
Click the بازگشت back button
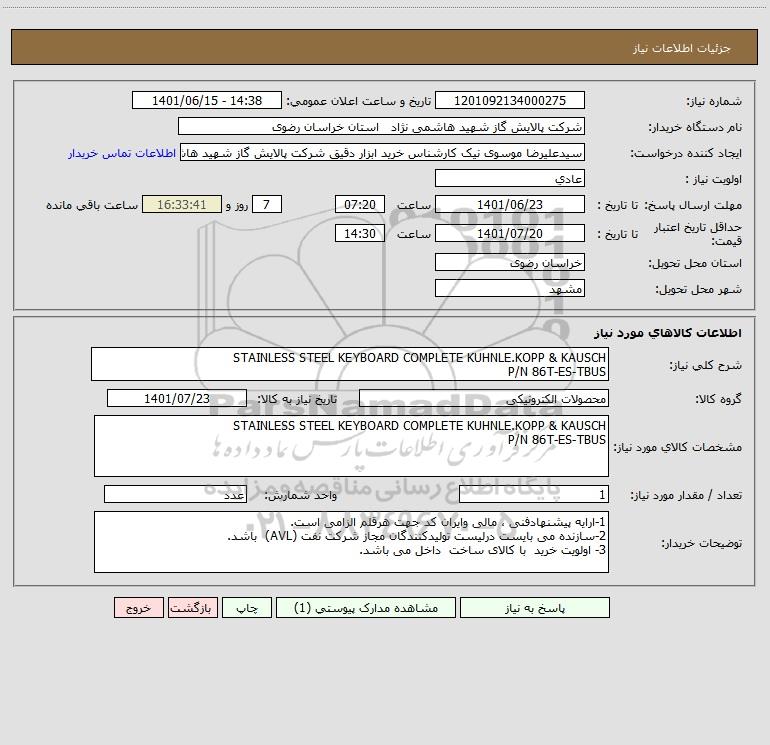[x=192, y=607]
